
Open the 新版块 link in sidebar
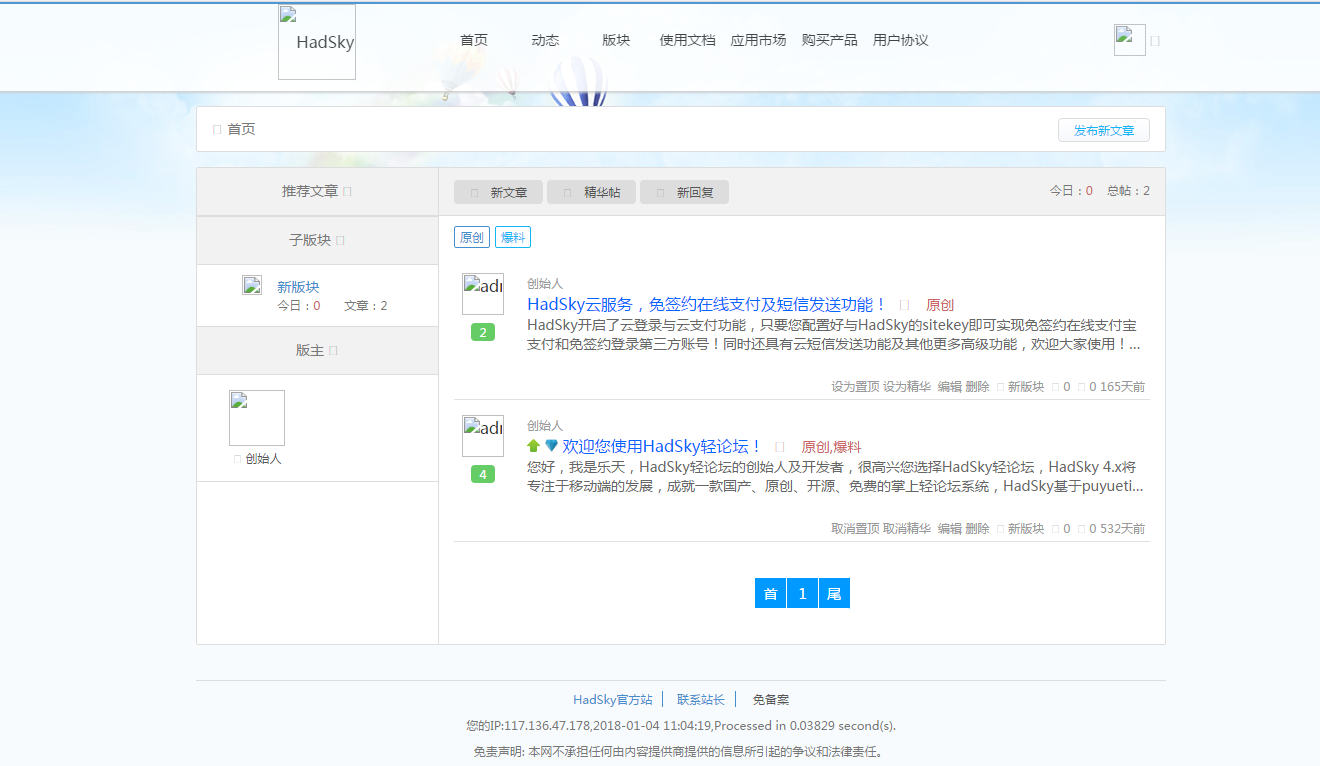[x=298, y=287]
